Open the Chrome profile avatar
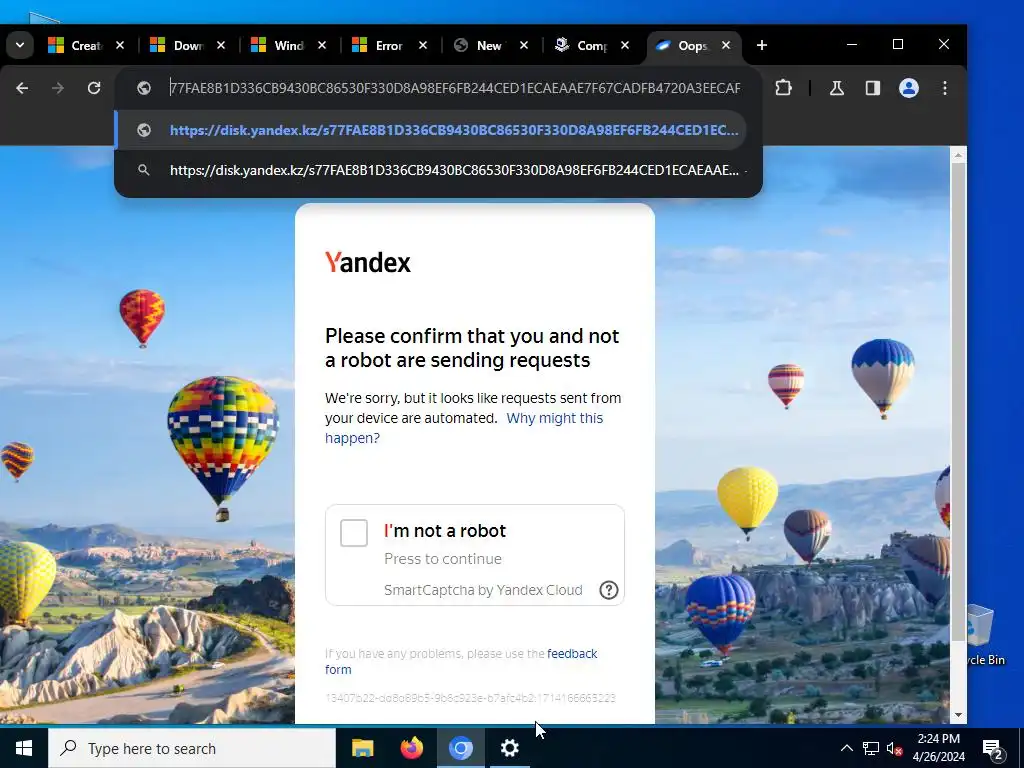This screenshot has width=1024, height=768. coord(908,88)
